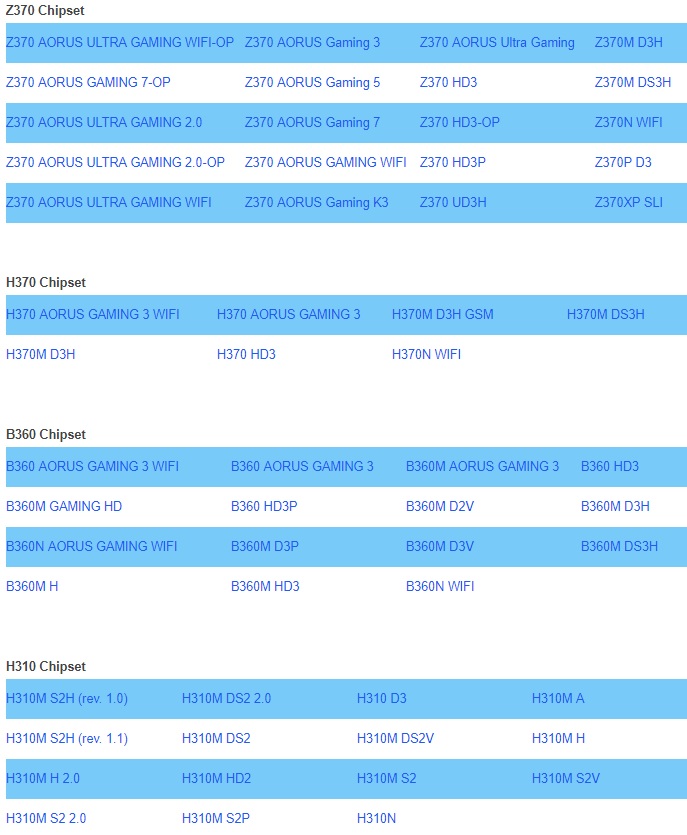The image size is (687, 835).
Task: Open Z370 AORUS GAMING 7-OP link
Action: [x=88, y=83]
